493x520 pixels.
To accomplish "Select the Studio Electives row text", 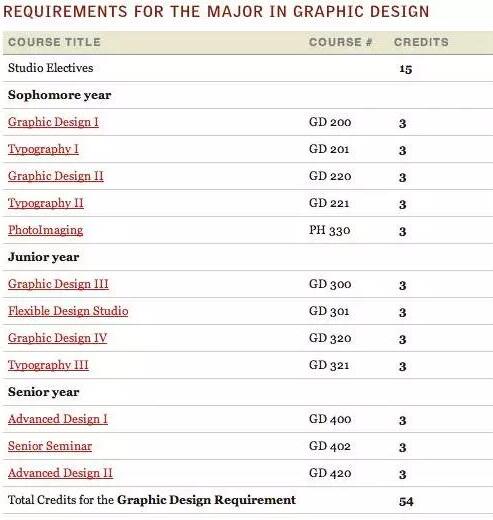I will pyautogui.click(x=51, y=68).
